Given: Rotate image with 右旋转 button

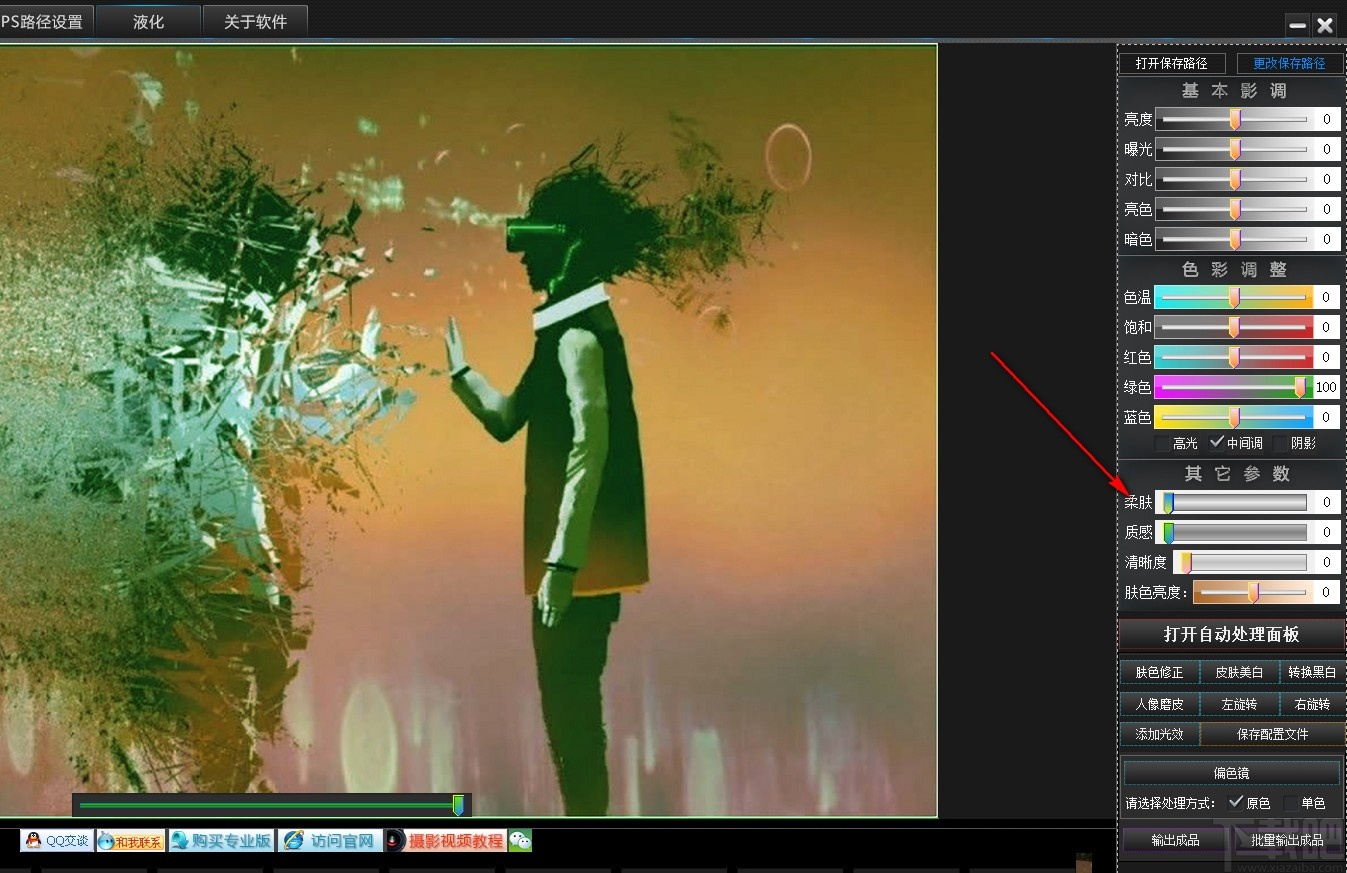Looking at the screenshot, I should [1311, 704].
